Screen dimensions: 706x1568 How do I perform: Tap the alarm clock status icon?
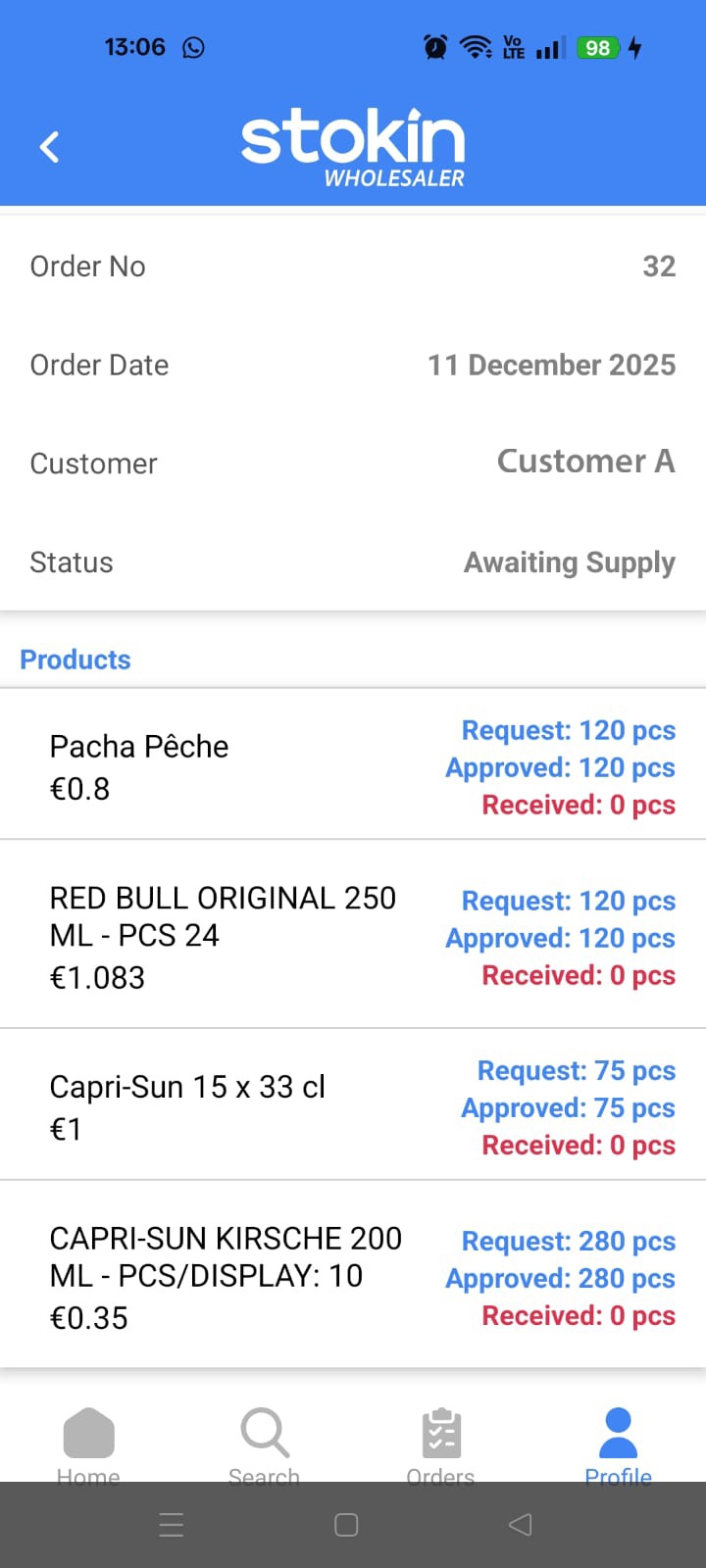(x=435, y=47)
